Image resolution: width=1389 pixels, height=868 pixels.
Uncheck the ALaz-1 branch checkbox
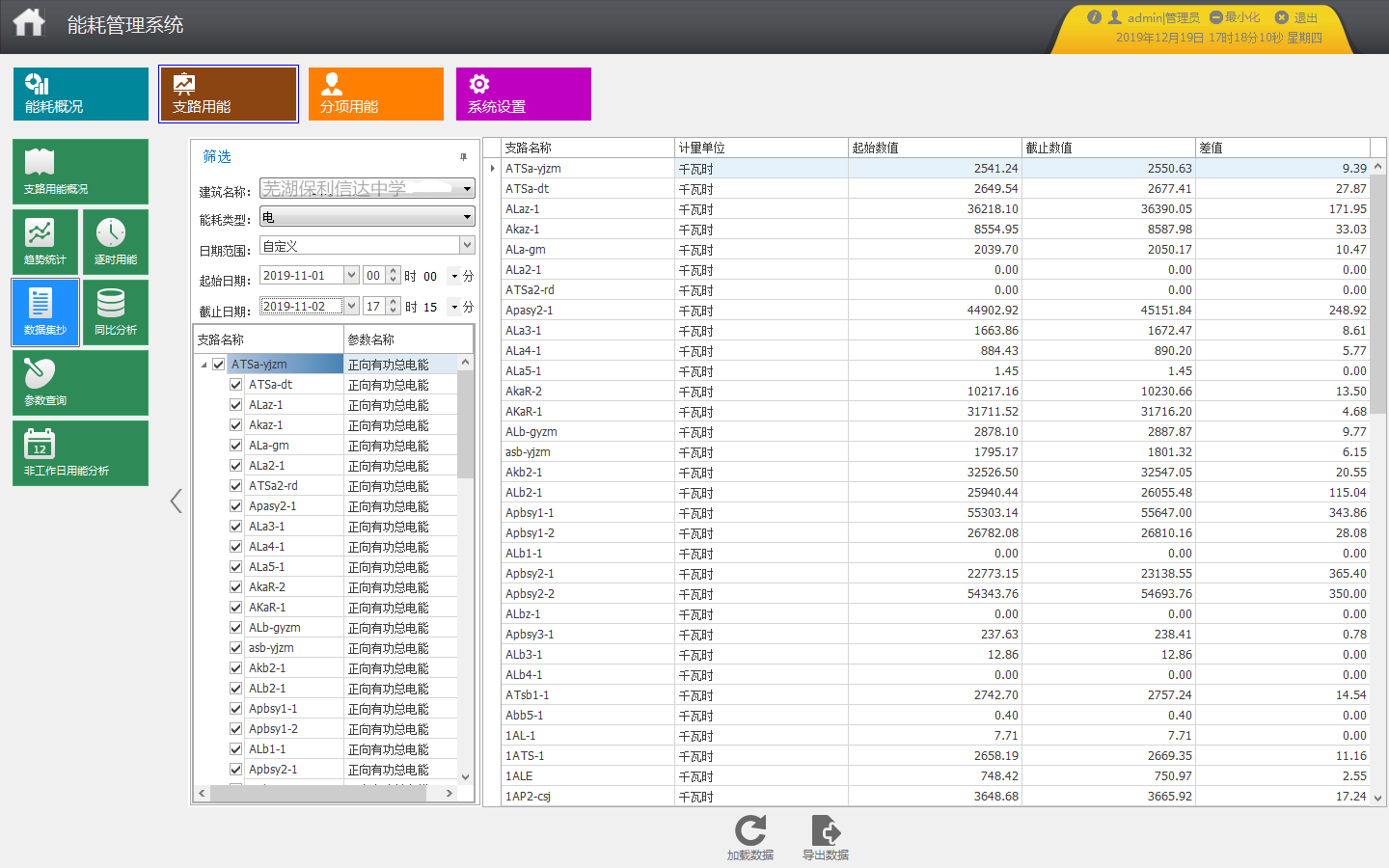(x=235, y=404)
